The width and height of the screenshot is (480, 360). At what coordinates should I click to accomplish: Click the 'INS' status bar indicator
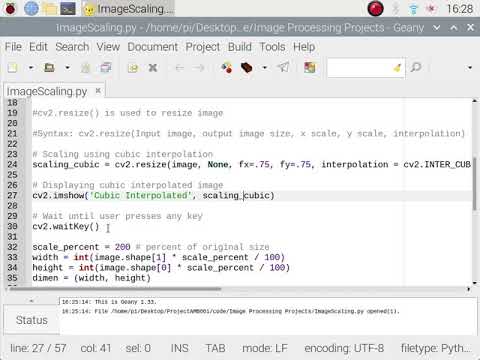[180, 348]
